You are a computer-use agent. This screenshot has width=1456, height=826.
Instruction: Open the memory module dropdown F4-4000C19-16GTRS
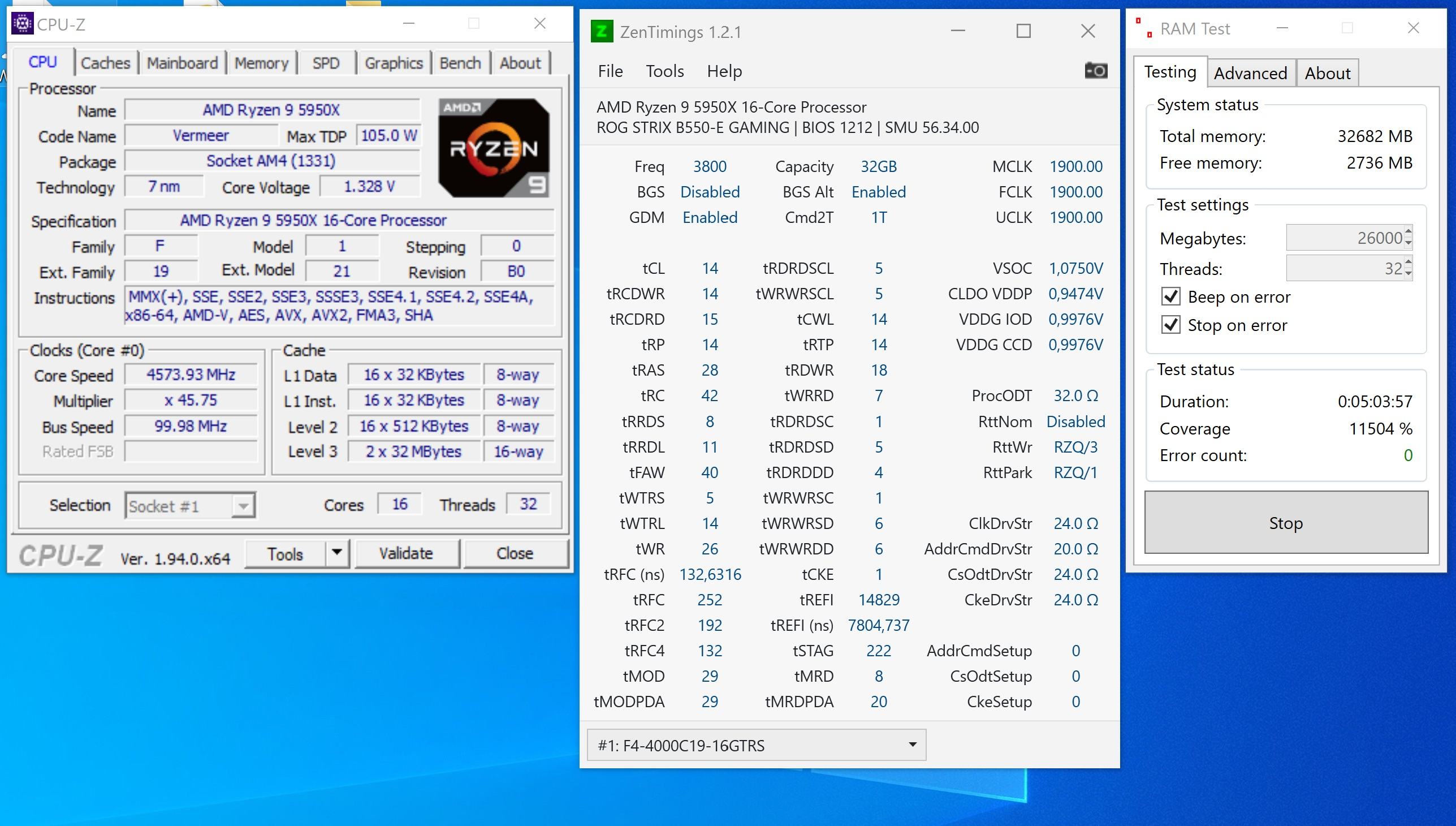pos(757,745)
